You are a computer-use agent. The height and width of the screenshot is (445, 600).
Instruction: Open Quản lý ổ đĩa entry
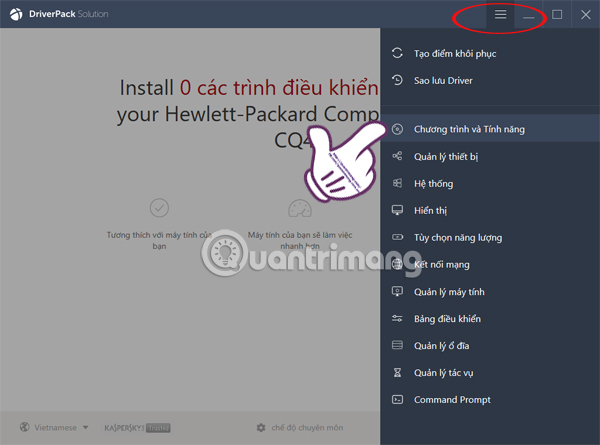490,346
